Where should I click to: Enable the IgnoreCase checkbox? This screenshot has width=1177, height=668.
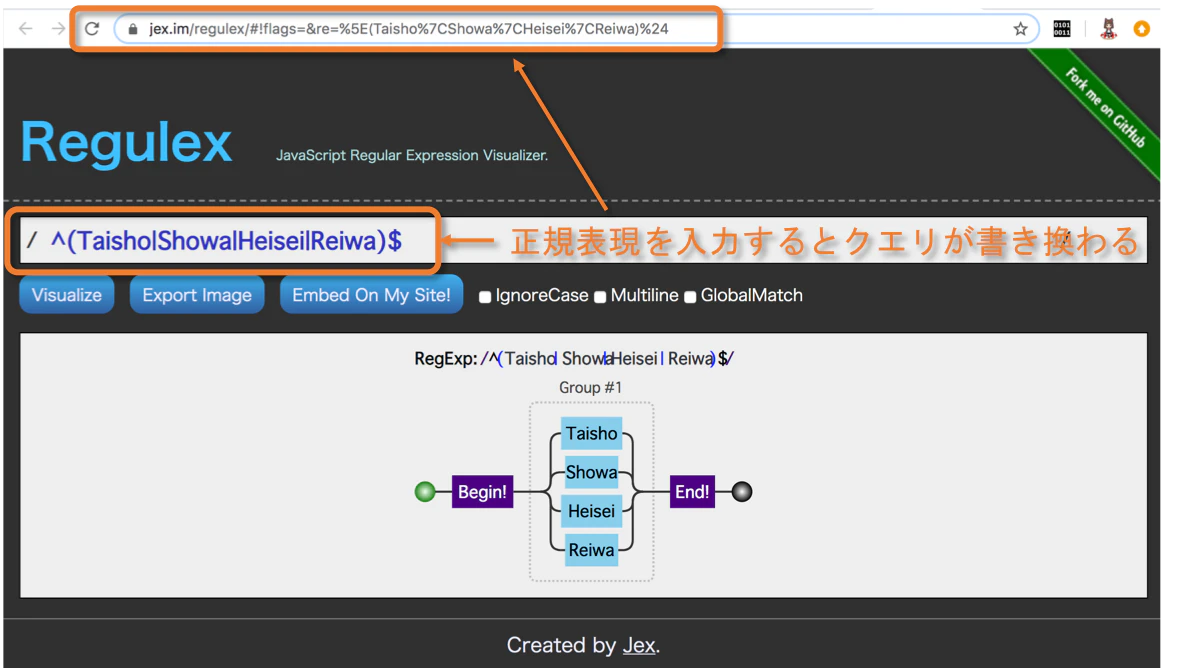[485, 296]
